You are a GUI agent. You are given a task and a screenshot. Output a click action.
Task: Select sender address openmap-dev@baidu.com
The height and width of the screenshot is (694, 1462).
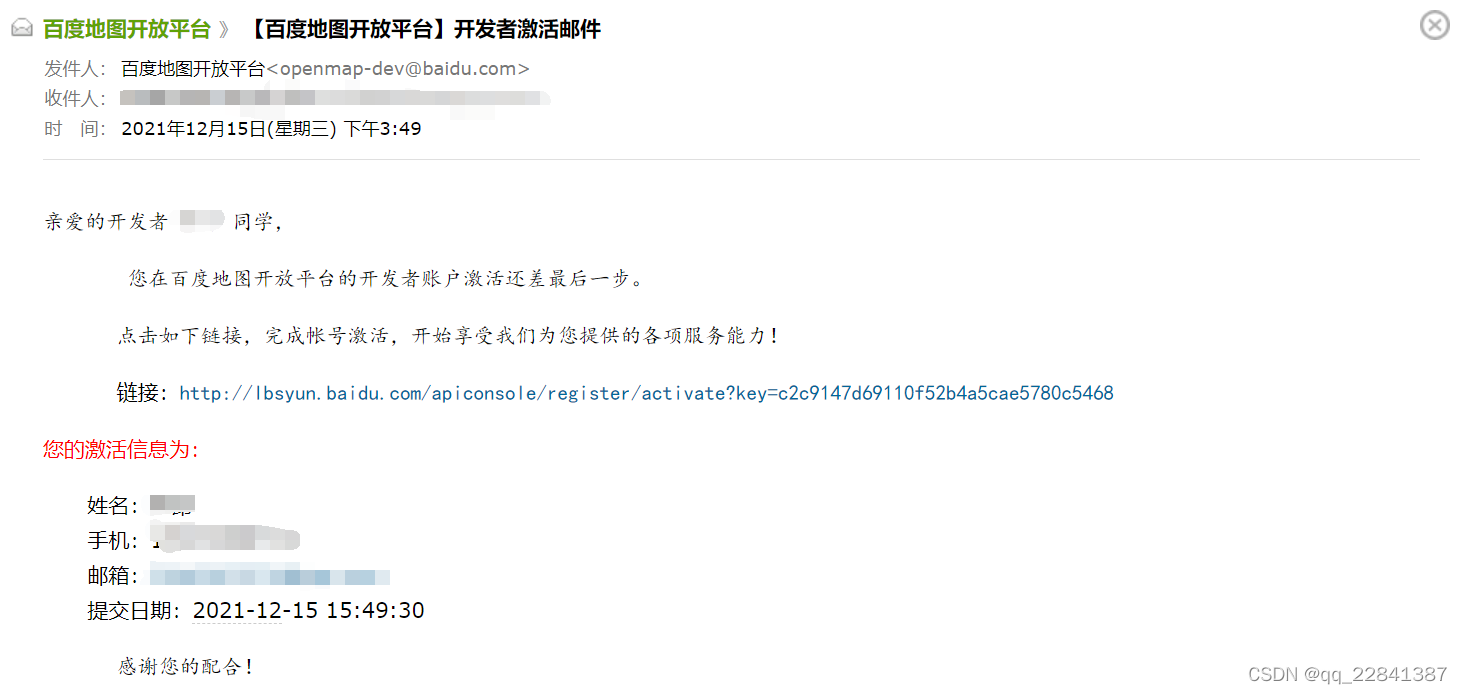click(398, 69)
